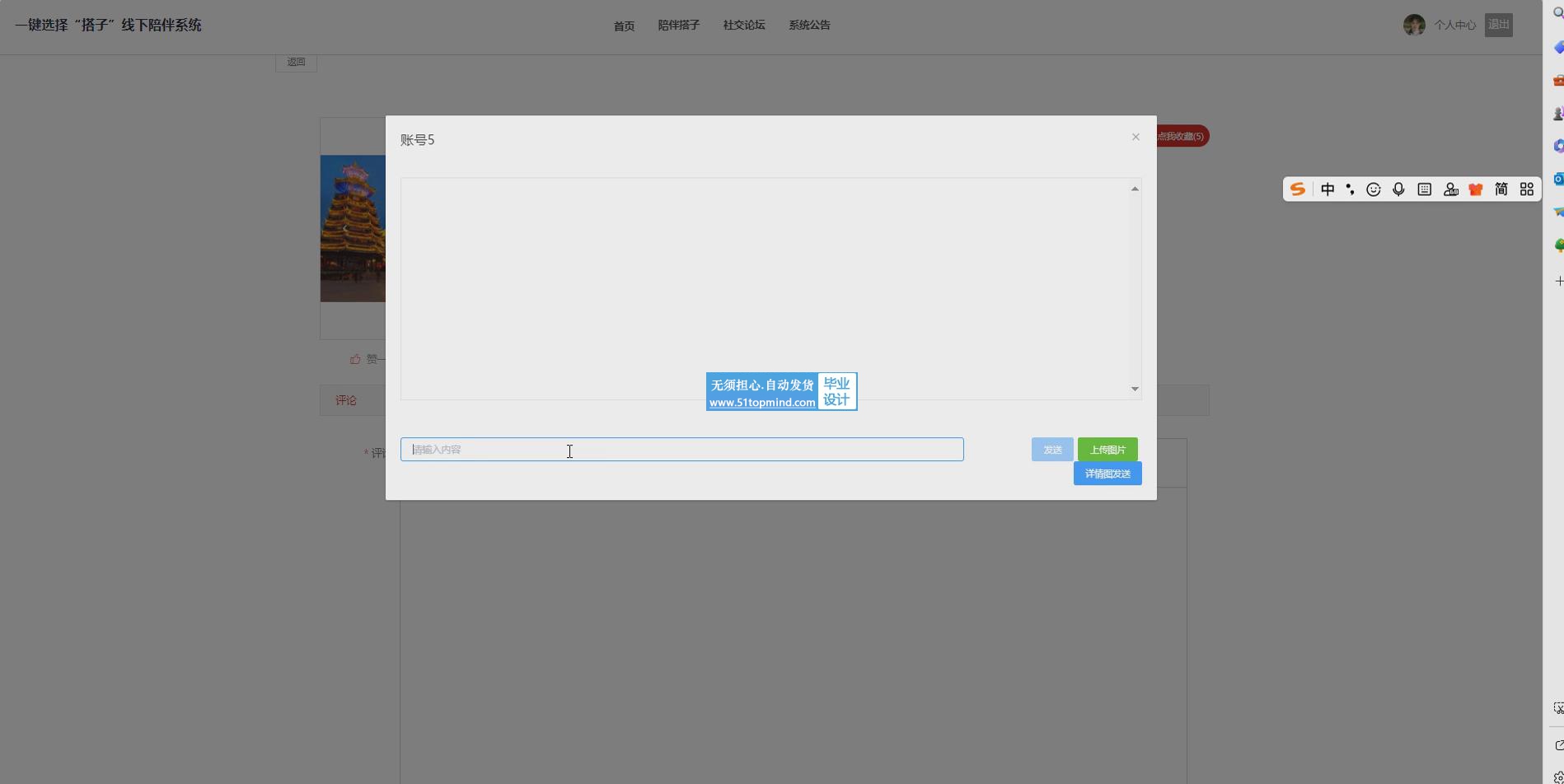Open the 陪伴搭子 menu item
This screenshot has height=784, width=1564.
pos(678,26)
